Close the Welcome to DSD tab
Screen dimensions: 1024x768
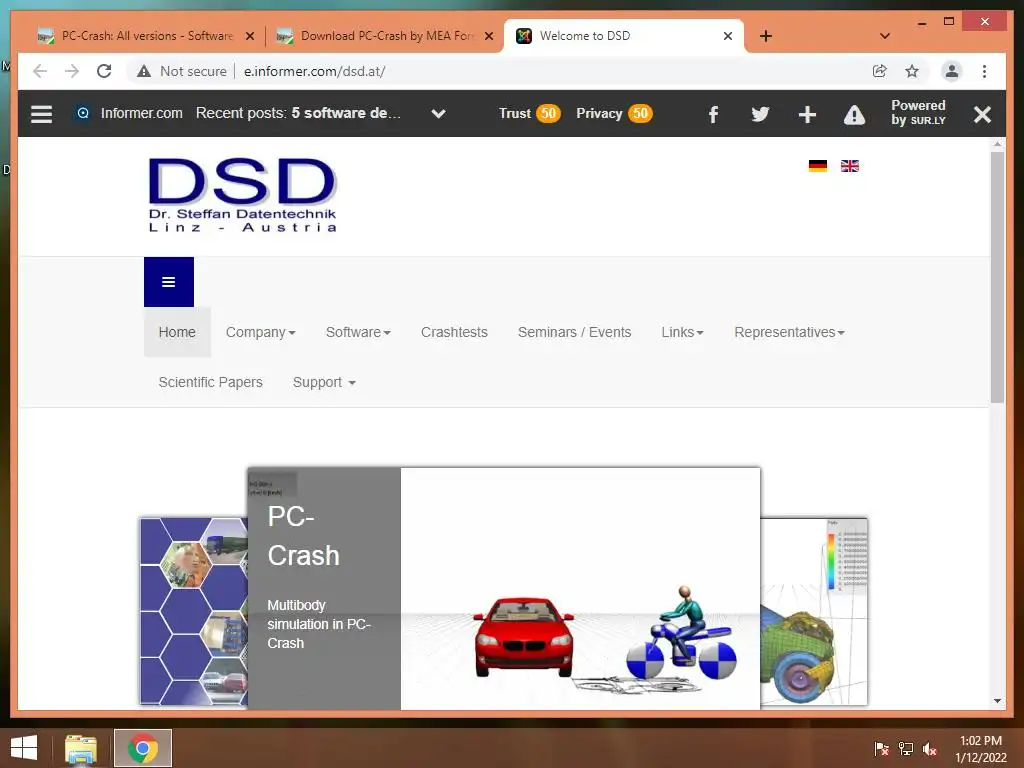pos(728,37)
